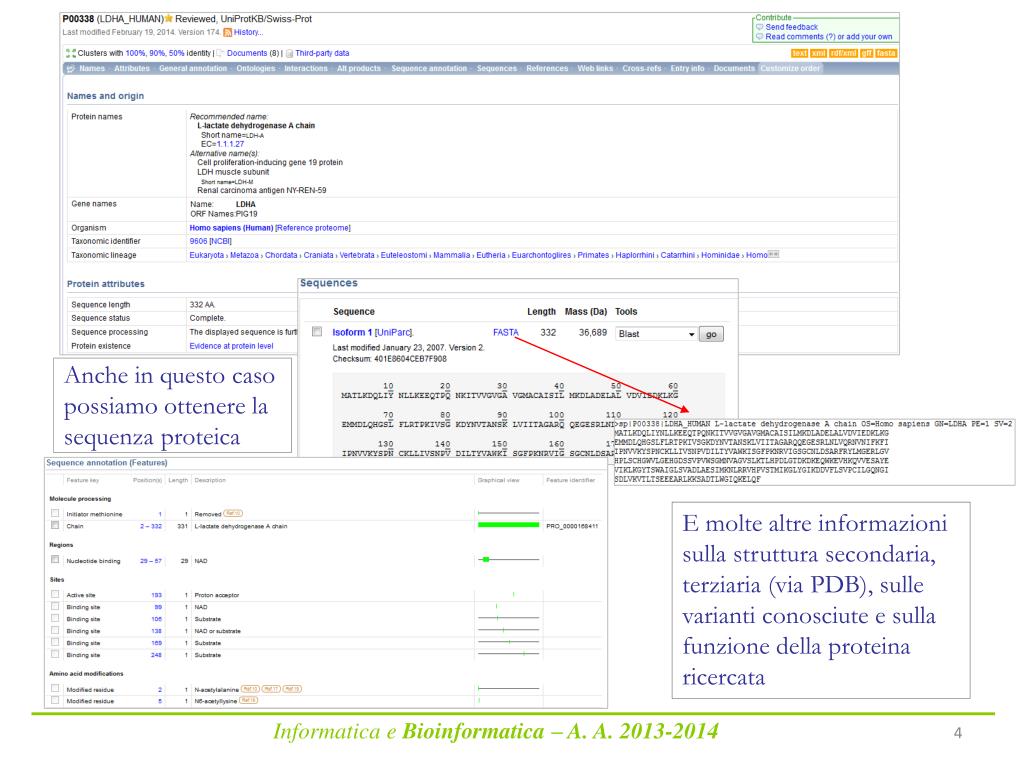1024x768 pixels.
Task: Click the checksum value 401E8604CEB7F908
Action: point(410,359)
